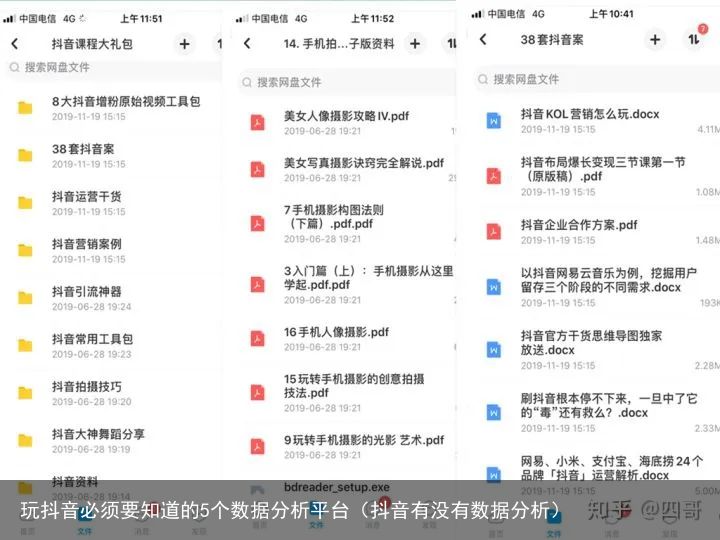Select 抖音布局爆长变现三节课第一节 file name
The image size is (720, 540).
pyautogui.click(x=603, y=169)
